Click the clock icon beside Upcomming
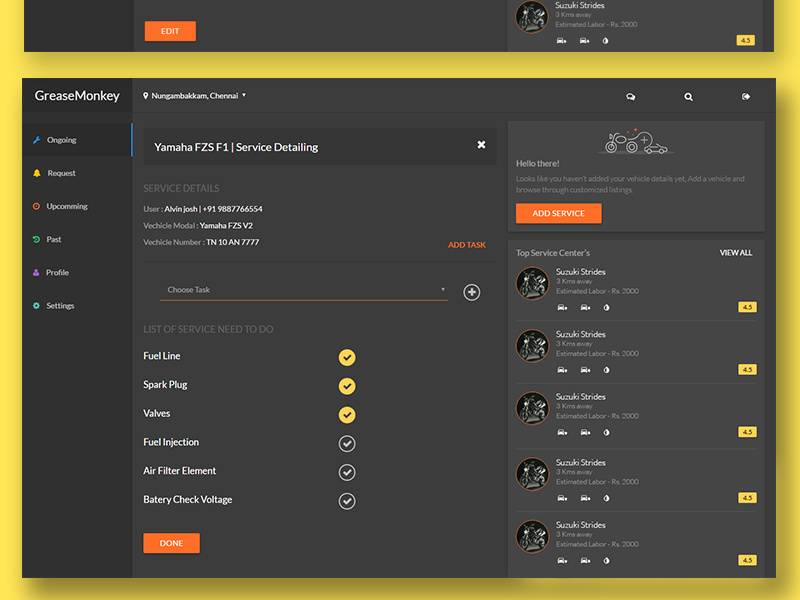The height and width of the screenshot is (600, 800). tap(36, 206)
